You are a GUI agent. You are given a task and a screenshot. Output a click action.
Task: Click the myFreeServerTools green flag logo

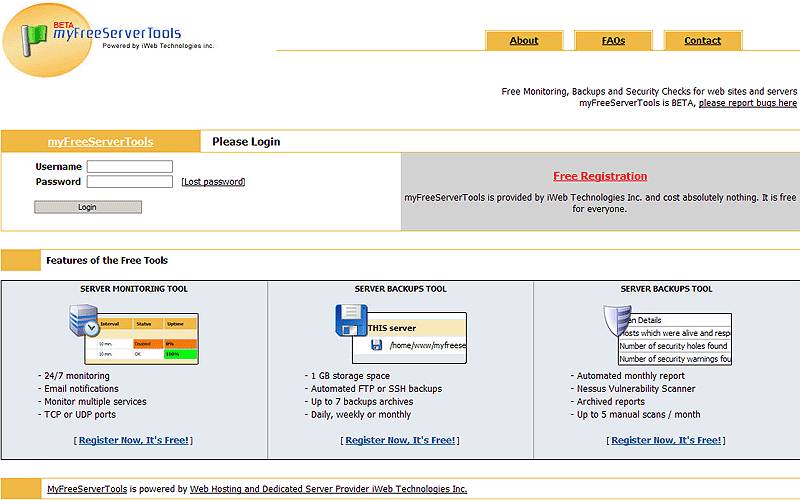(34, 40)
